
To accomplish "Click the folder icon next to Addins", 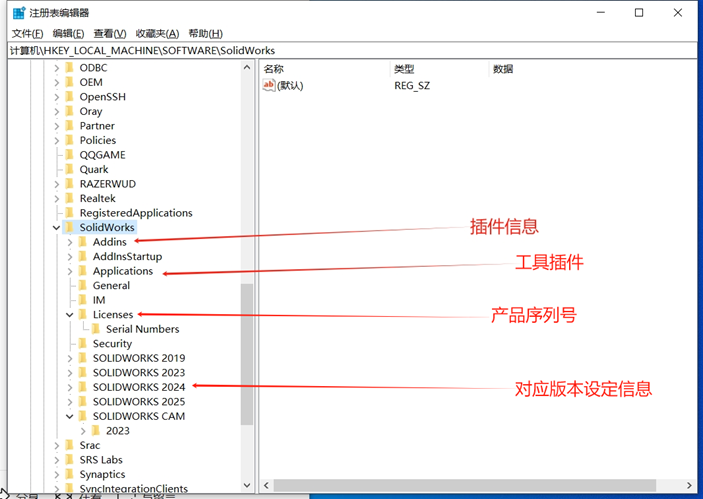I will click(83, 242).
